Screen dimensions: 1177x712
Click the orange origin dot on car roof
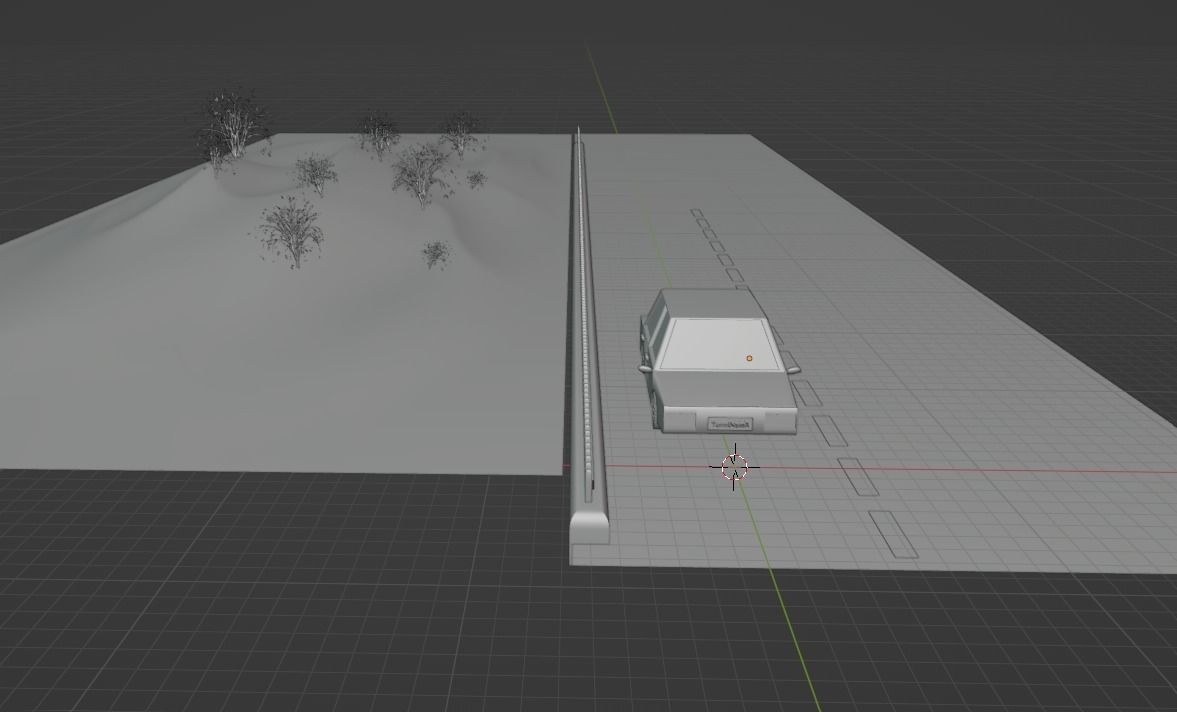point(749,359)
